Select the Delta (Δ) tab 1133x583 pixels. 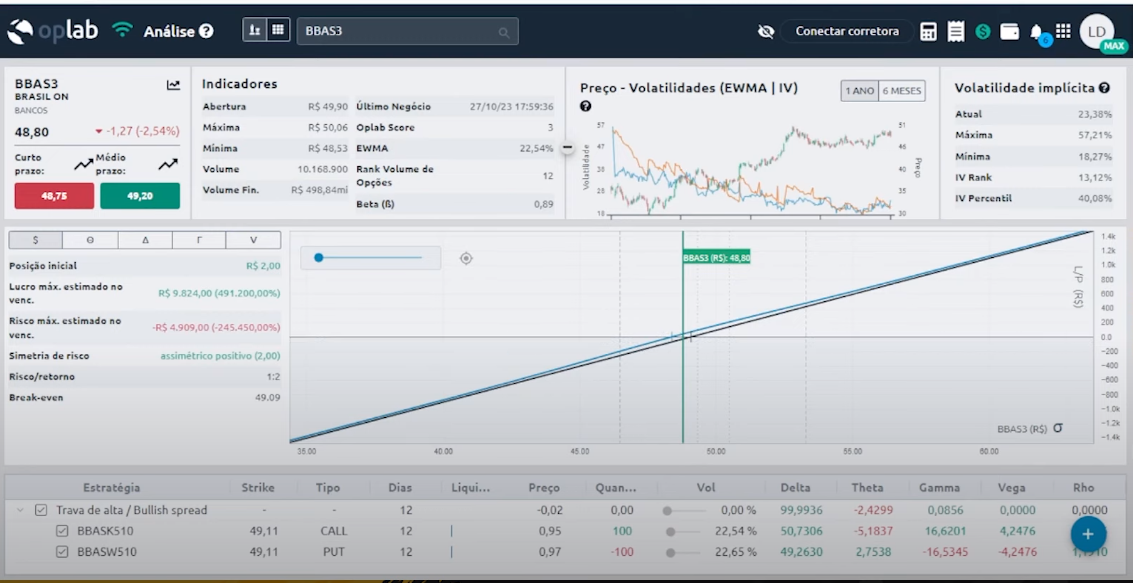point(144,240)
